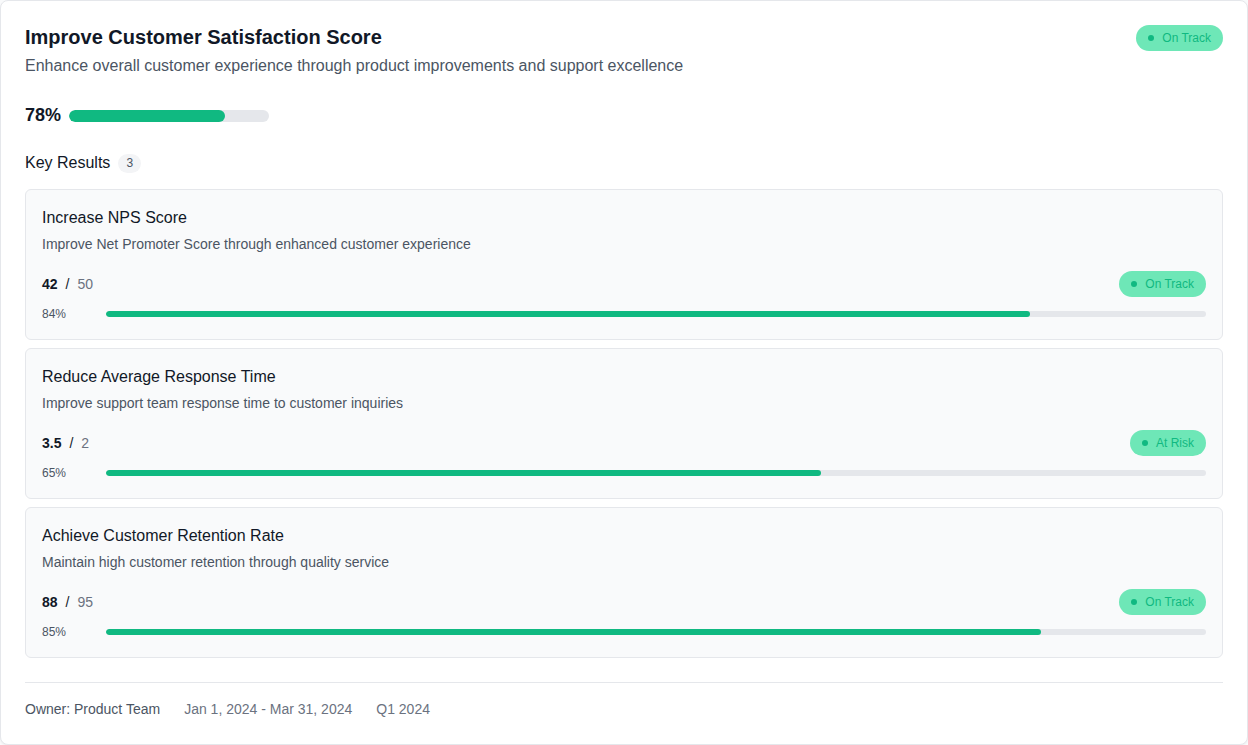Click the At Risk status badge
The image size is (1248, 745).
[x=1167, y=443]
